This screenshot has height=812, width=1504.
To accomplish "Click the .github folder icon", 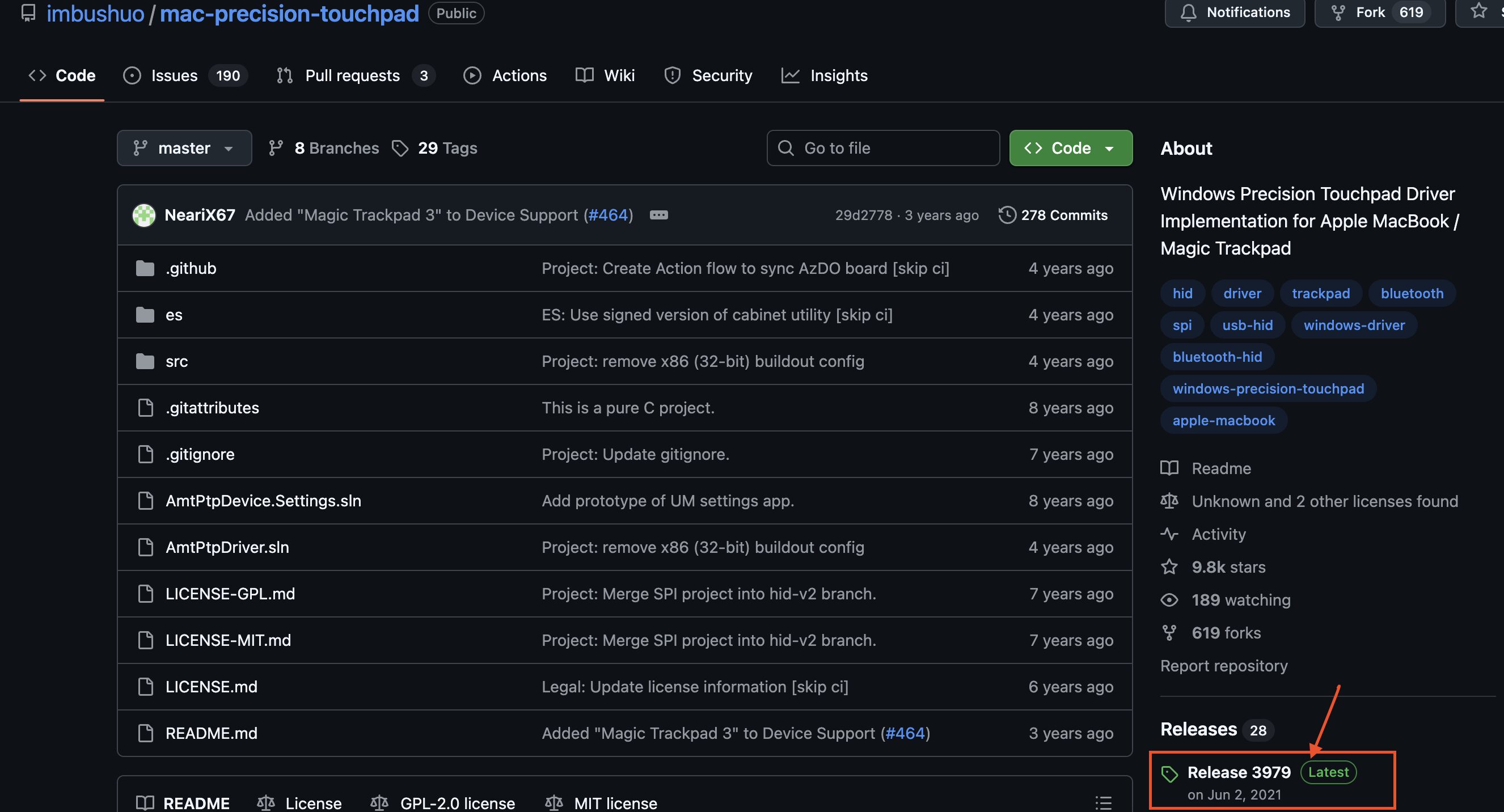I will [145, 268].
